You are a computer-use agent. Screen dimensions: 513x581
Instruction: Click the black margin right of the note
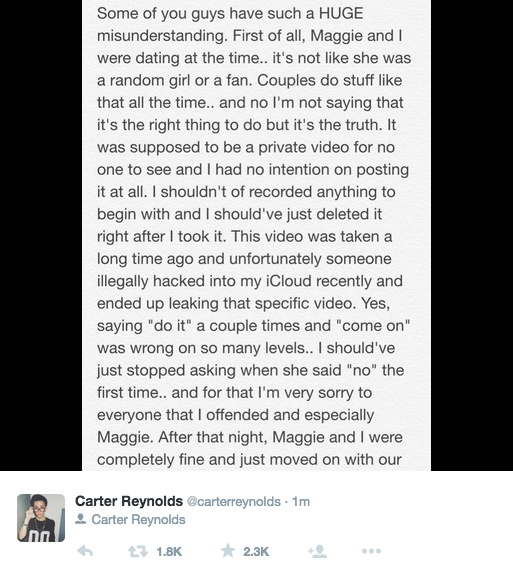472,235
